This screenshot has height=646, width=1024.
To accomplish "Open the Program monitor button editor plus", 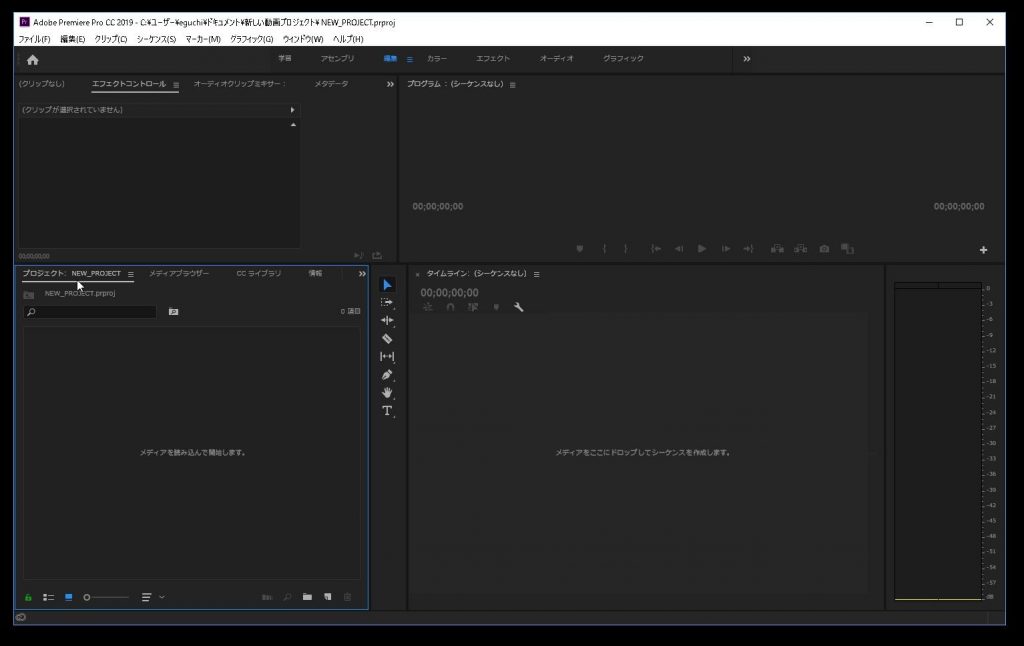I will point(983,250).
